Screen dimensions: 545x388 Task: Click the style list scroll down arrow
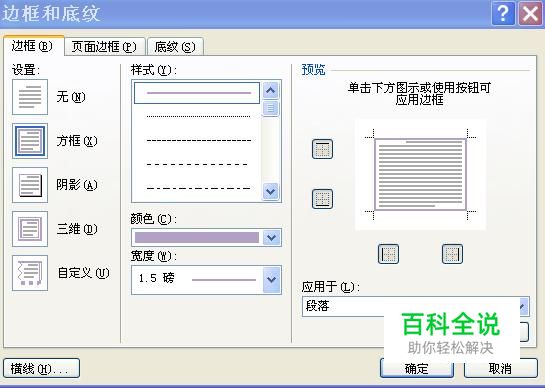point(271,192)
